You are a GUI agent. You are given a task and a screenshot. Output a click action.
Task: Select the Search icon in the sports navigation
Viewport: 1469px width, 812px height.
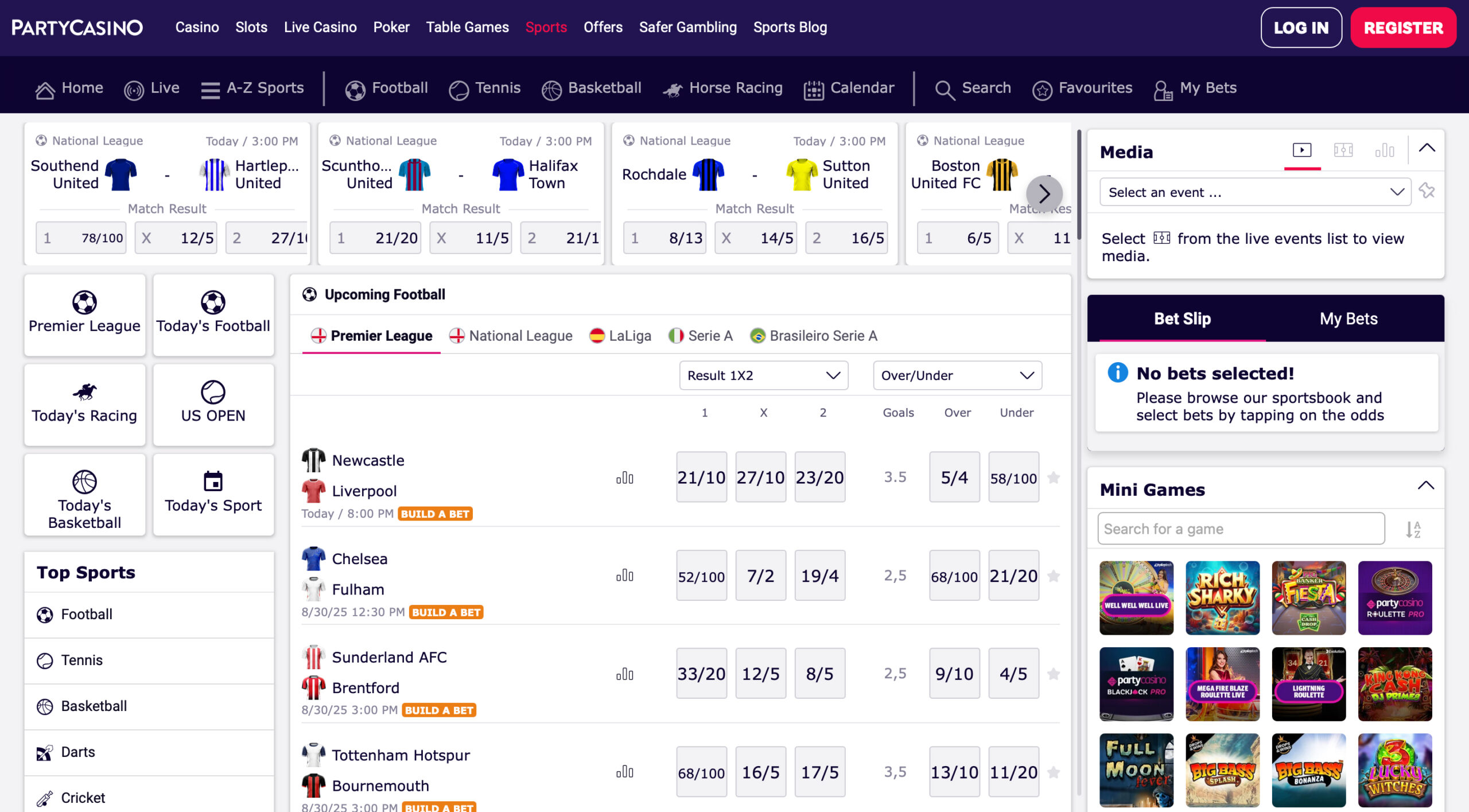(945, 88)
